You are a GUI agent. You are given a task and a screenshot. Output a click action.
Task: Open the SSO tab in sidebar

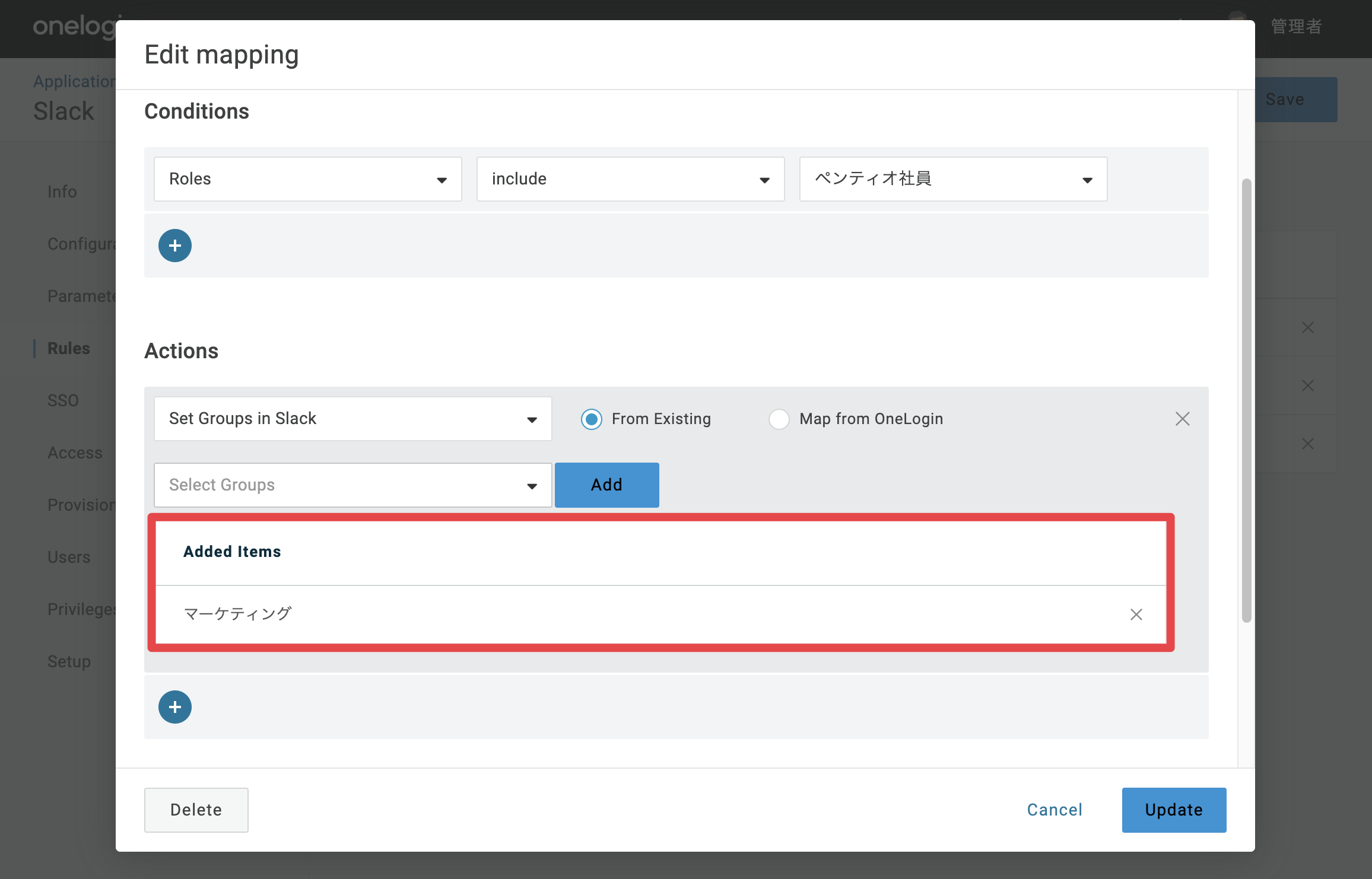point(63,400)
